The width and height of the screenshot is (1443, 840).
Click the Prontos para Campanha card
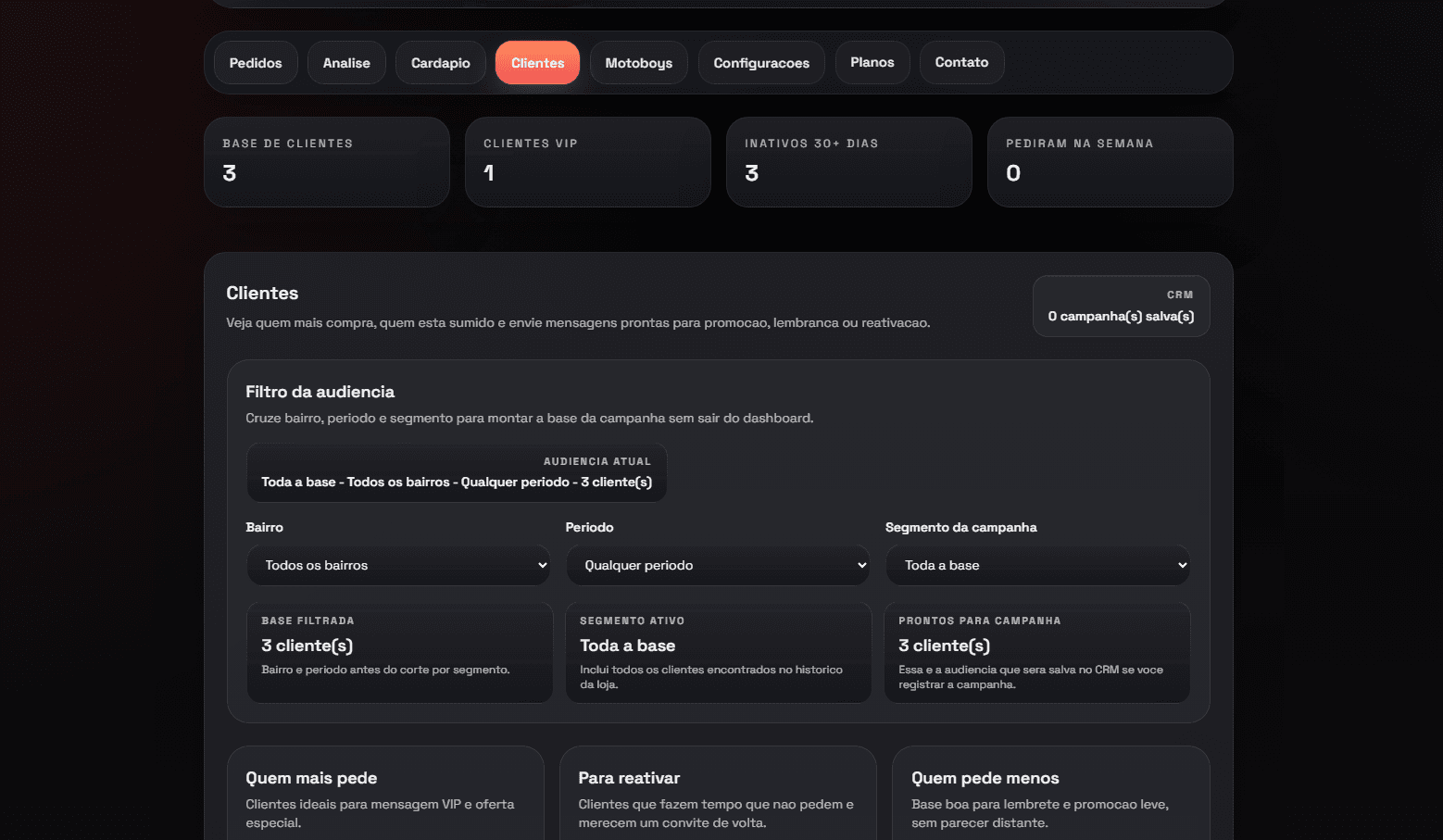point(1036,653)
